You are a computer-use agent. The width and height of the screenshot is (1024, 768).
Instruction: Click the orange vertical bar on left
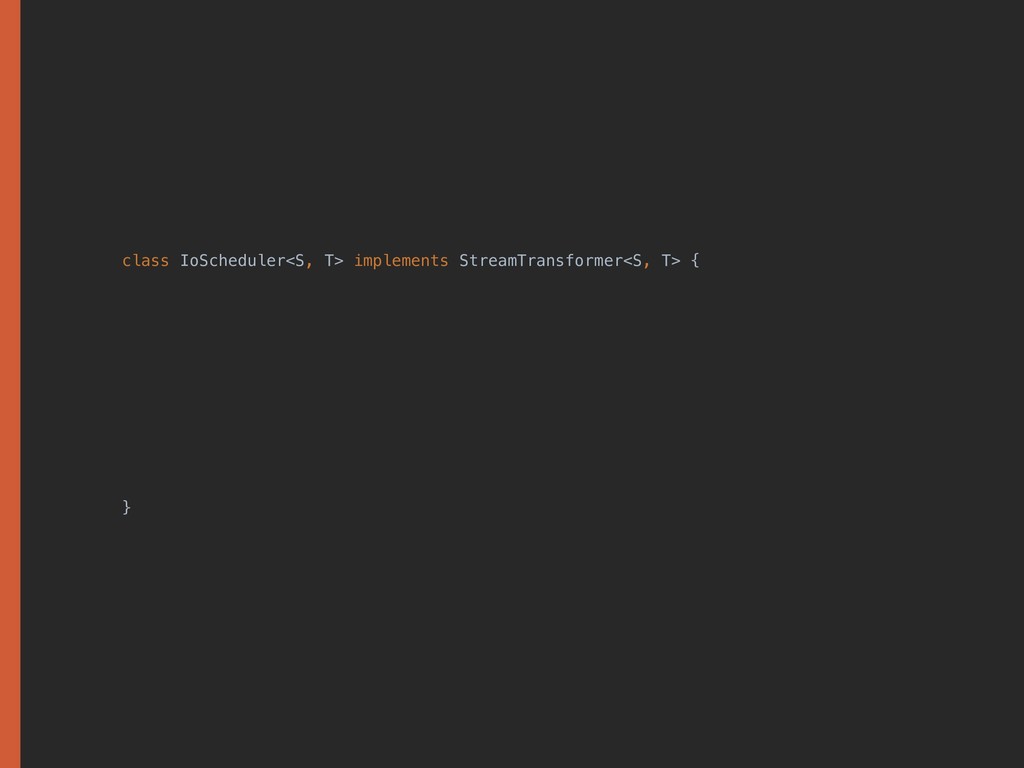click(10, 384)
